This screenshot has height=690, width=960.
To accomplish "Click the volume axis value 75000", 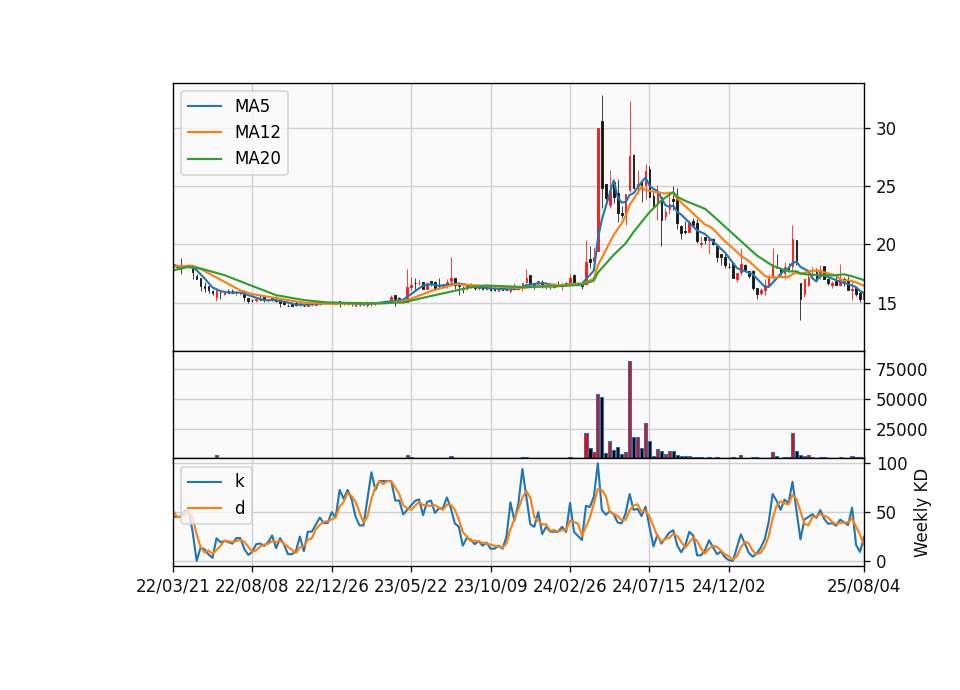I will point(902,370).
